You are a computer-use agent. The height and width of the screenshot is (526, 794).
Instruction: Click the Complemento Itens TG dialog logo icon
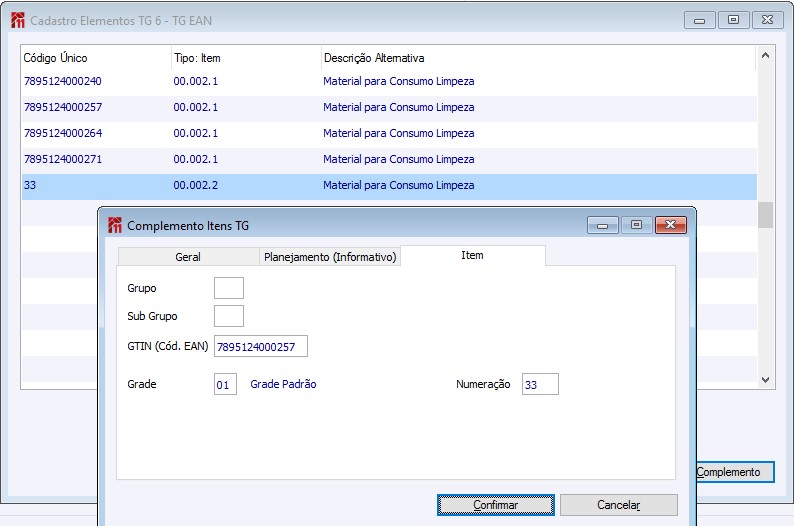click(115, 225)
